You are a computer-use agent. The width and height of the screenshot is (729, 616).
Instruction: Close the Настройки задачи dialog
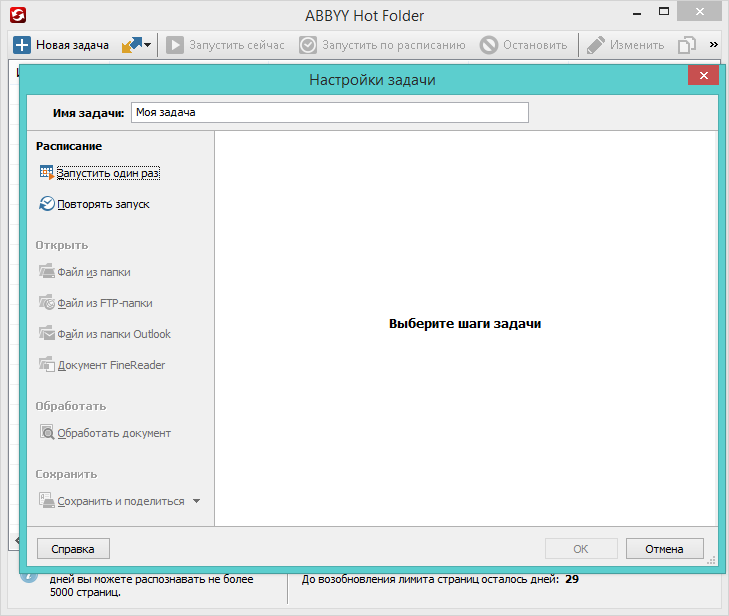(x=704, y=75)
